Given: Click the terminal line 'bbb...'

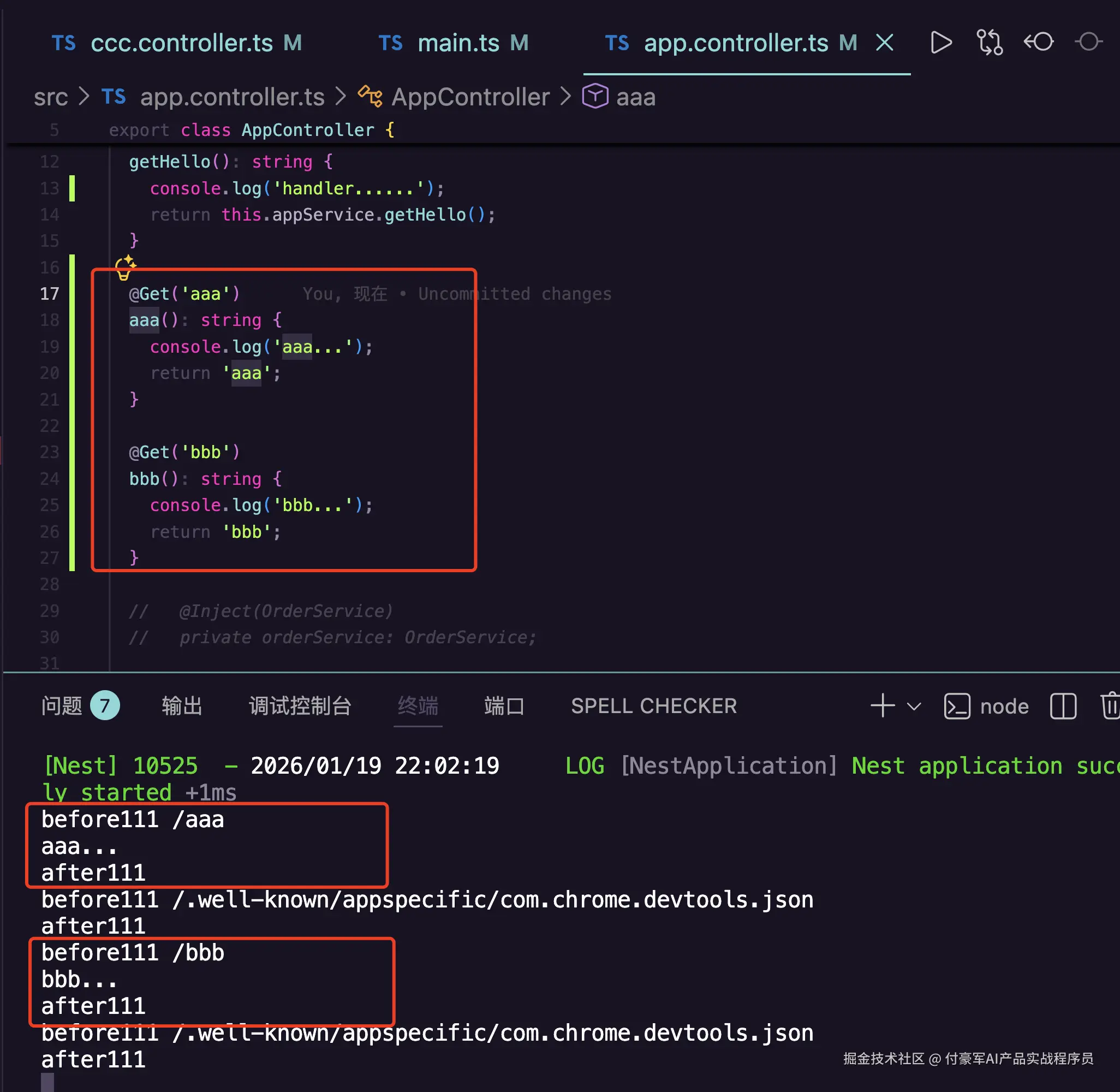Looking at the screenshot, I should click(x=79, y=980).
